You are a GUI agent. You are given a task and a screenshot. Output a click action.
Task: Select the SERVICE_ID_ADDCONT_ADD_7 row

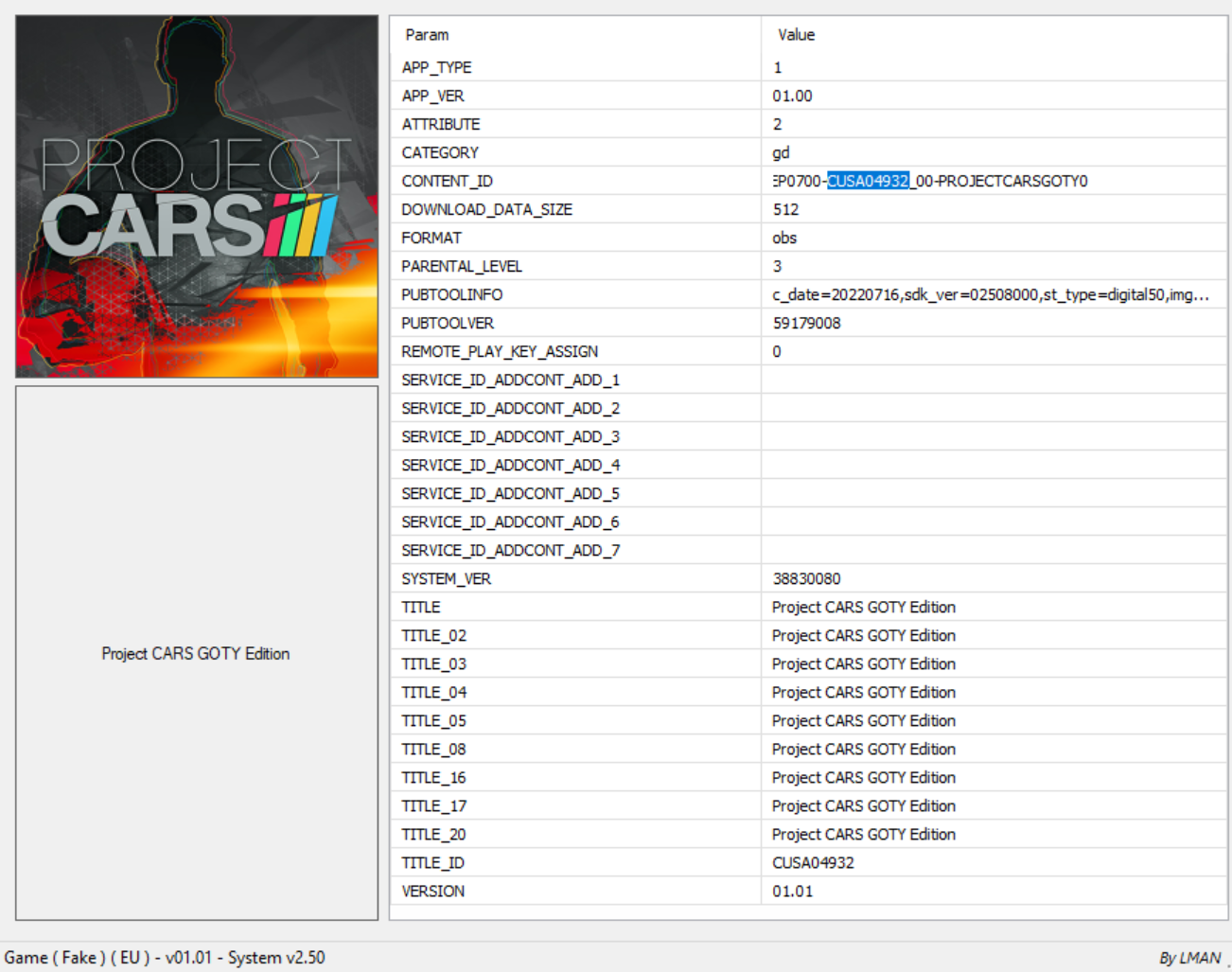tap(809, 550)
